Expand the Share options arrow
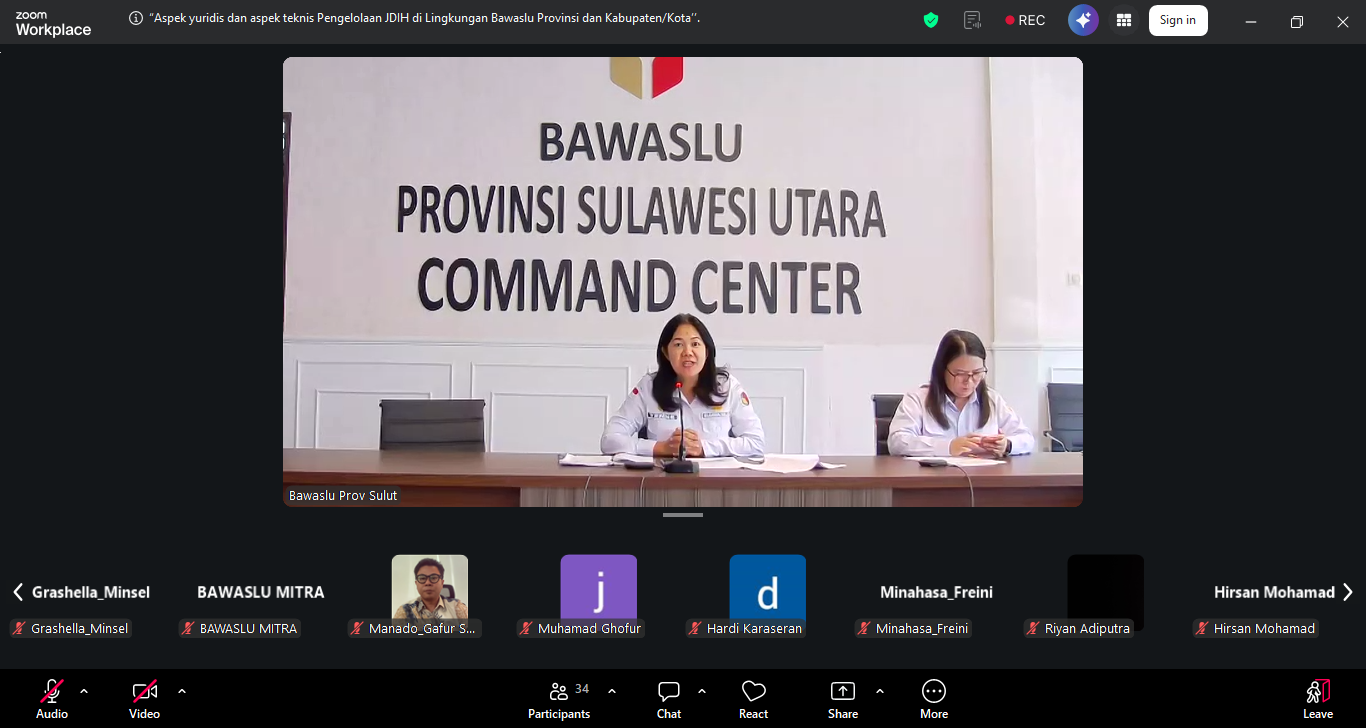 point(880,691)
